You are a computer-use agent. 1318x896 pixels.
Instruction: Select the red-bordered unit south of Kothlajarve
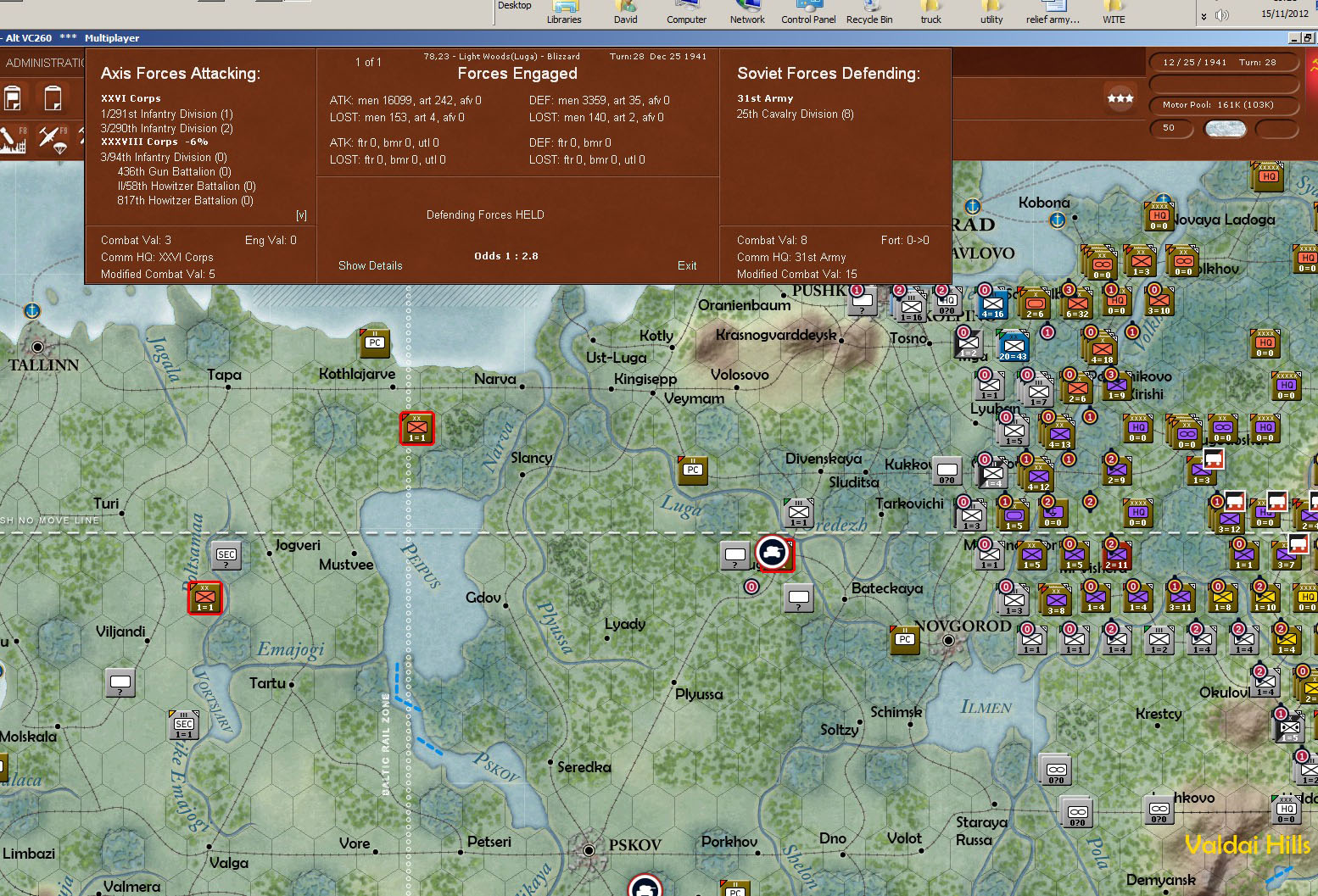click(x=417, y=428)
